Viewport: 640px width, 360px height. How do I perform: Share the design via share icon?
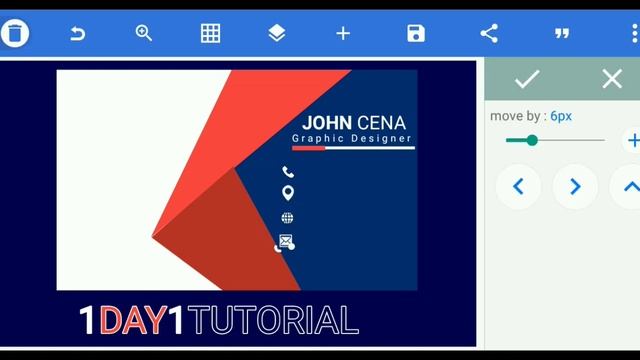(x=489, y=33)
